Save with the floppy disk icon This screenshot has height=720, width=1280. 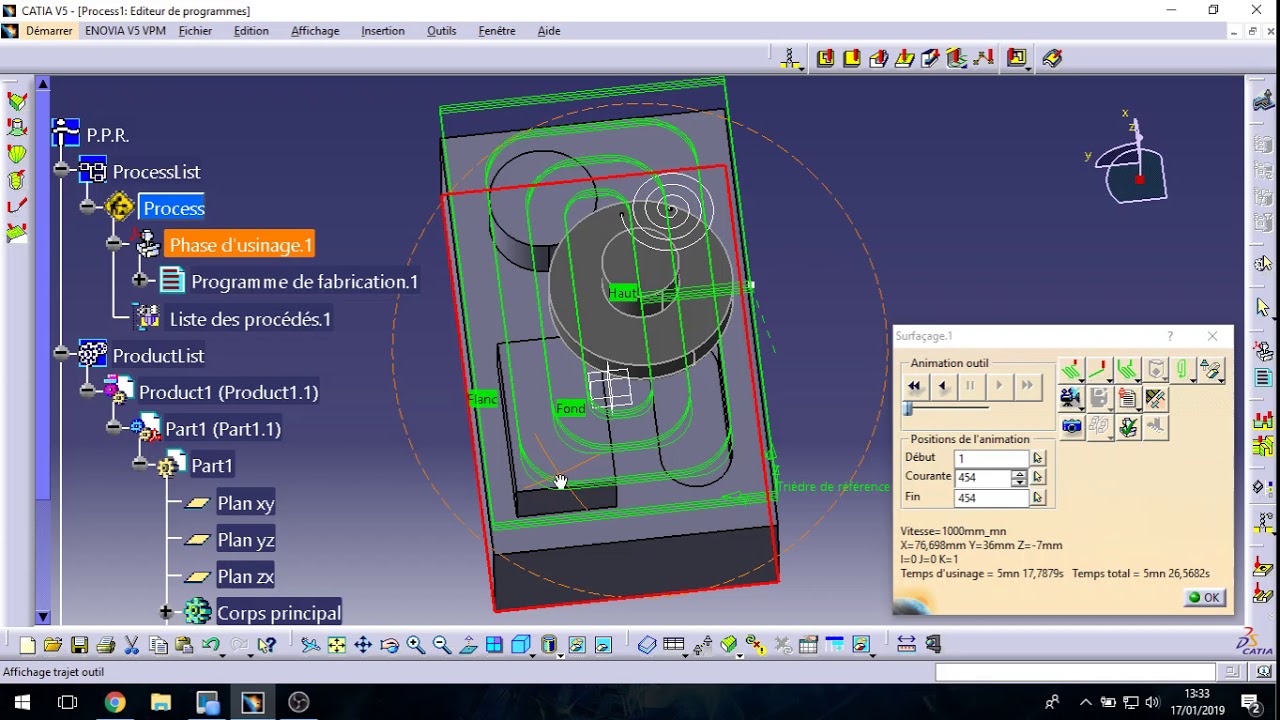click(x=79, y=645)
